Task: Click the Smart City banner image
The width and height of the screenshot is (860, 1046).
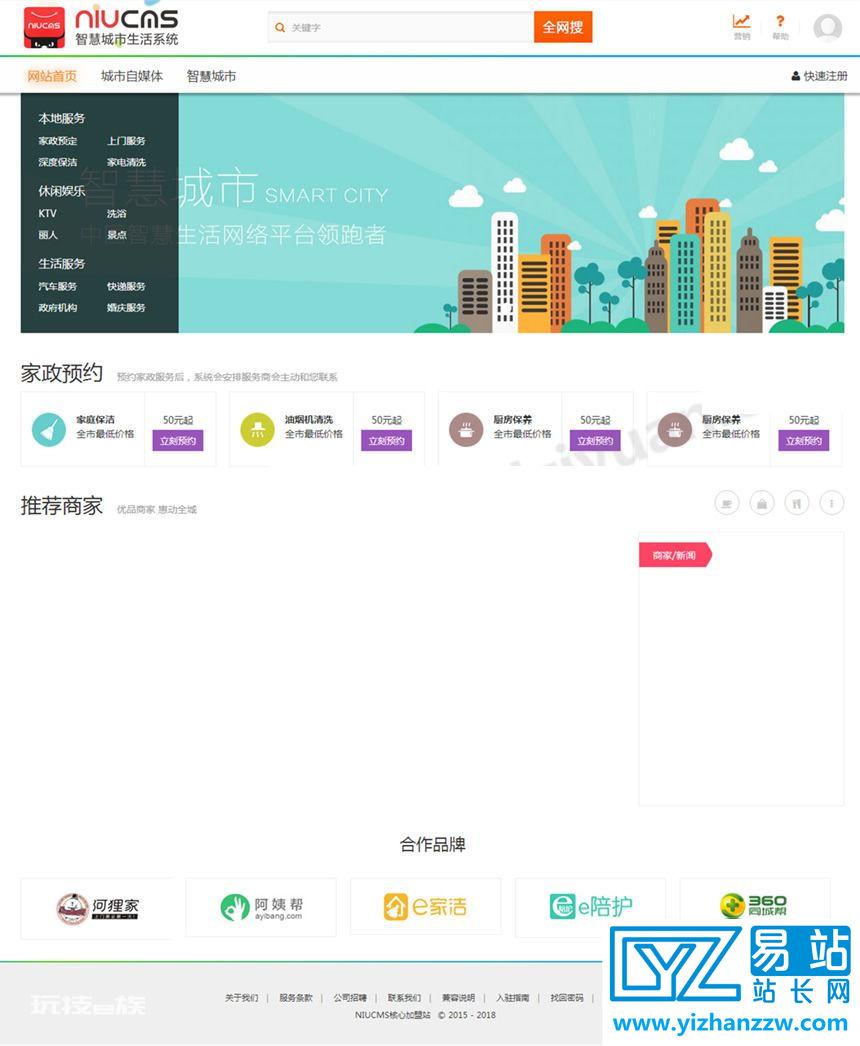Action: click(511, 213)
